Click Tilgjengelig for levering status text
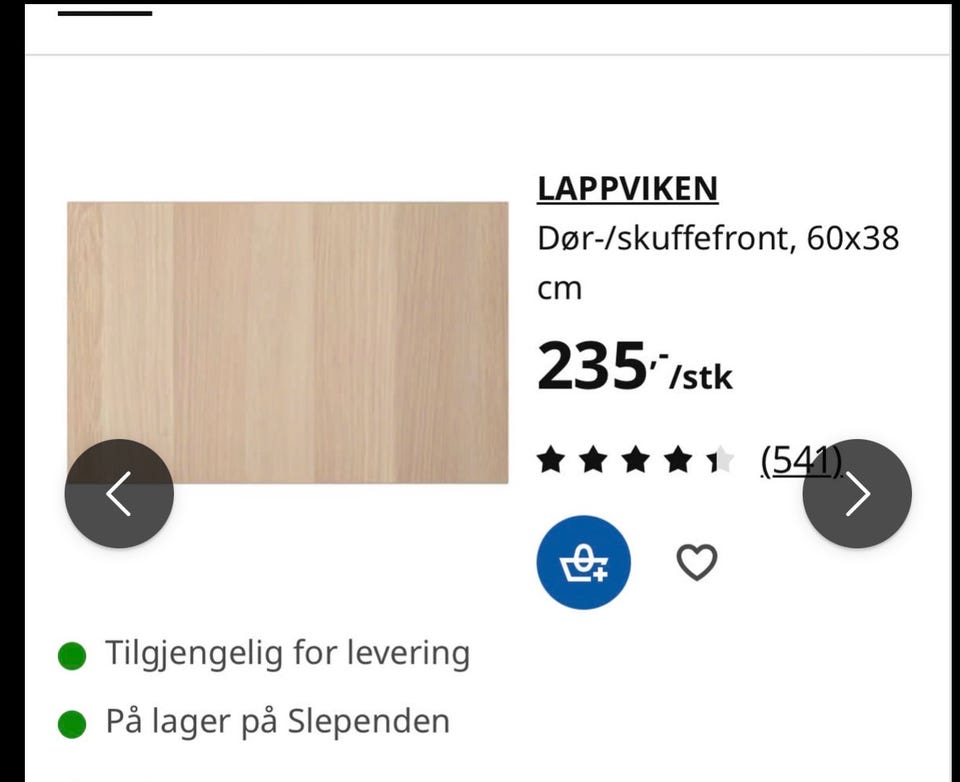The height and width of the screenshot is (782, 960). click(x=288, y=653)
